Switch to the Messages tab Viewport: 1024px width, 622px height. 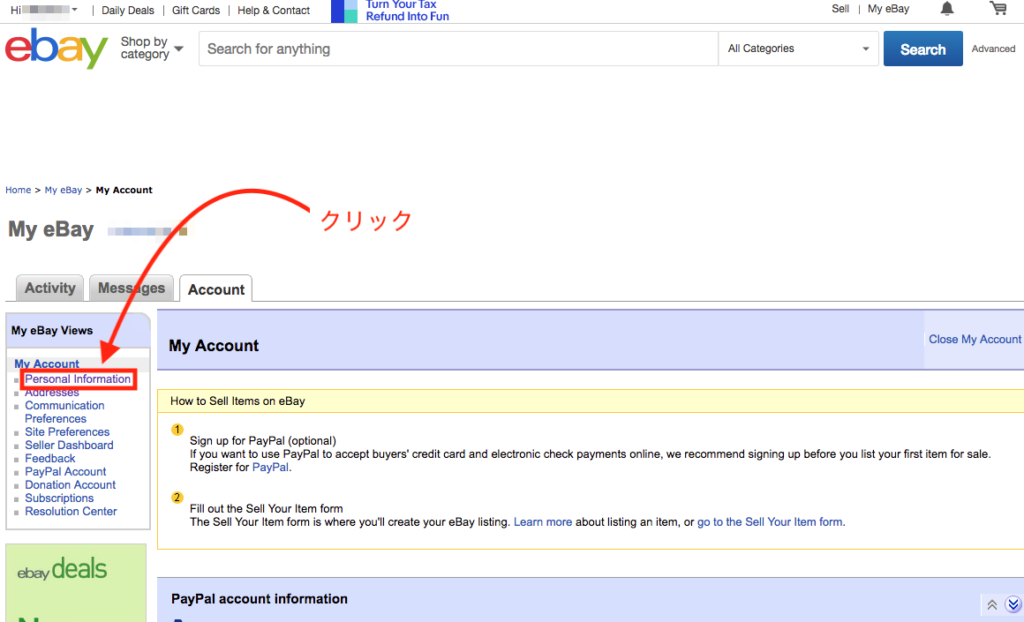click(131, 288)
